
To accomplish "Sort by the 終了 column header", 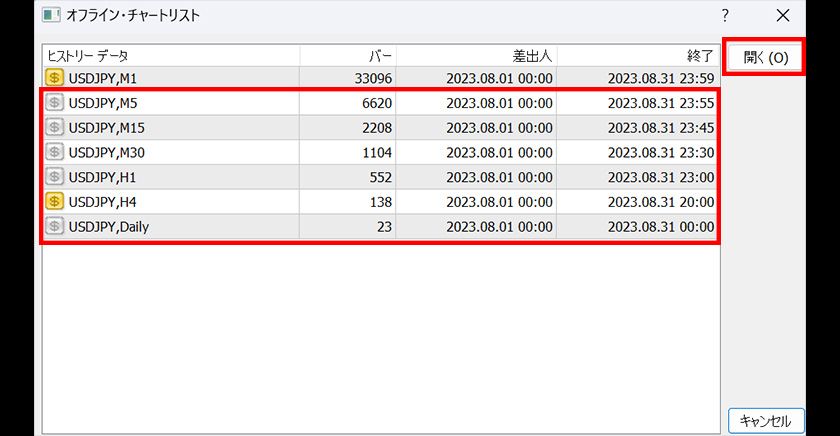I will pos(637,56).
